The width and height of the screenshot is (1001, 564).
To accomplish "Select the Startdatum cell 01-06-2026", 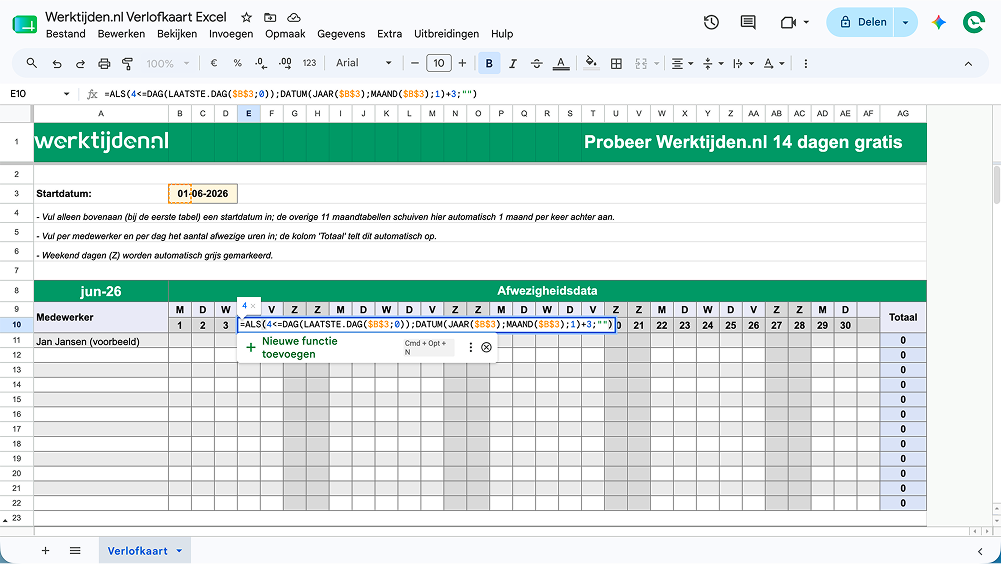I will coord(202,194).
